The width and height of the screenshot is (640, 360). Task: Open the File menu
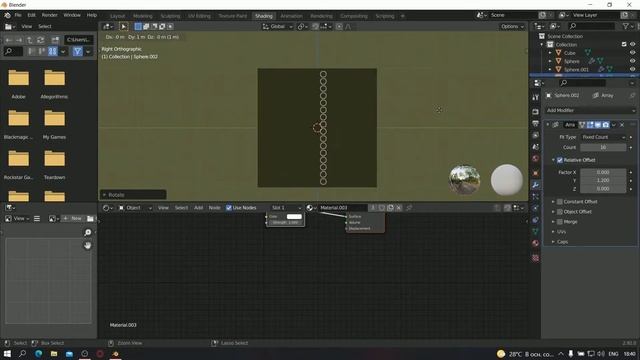[x=18, y=15]
